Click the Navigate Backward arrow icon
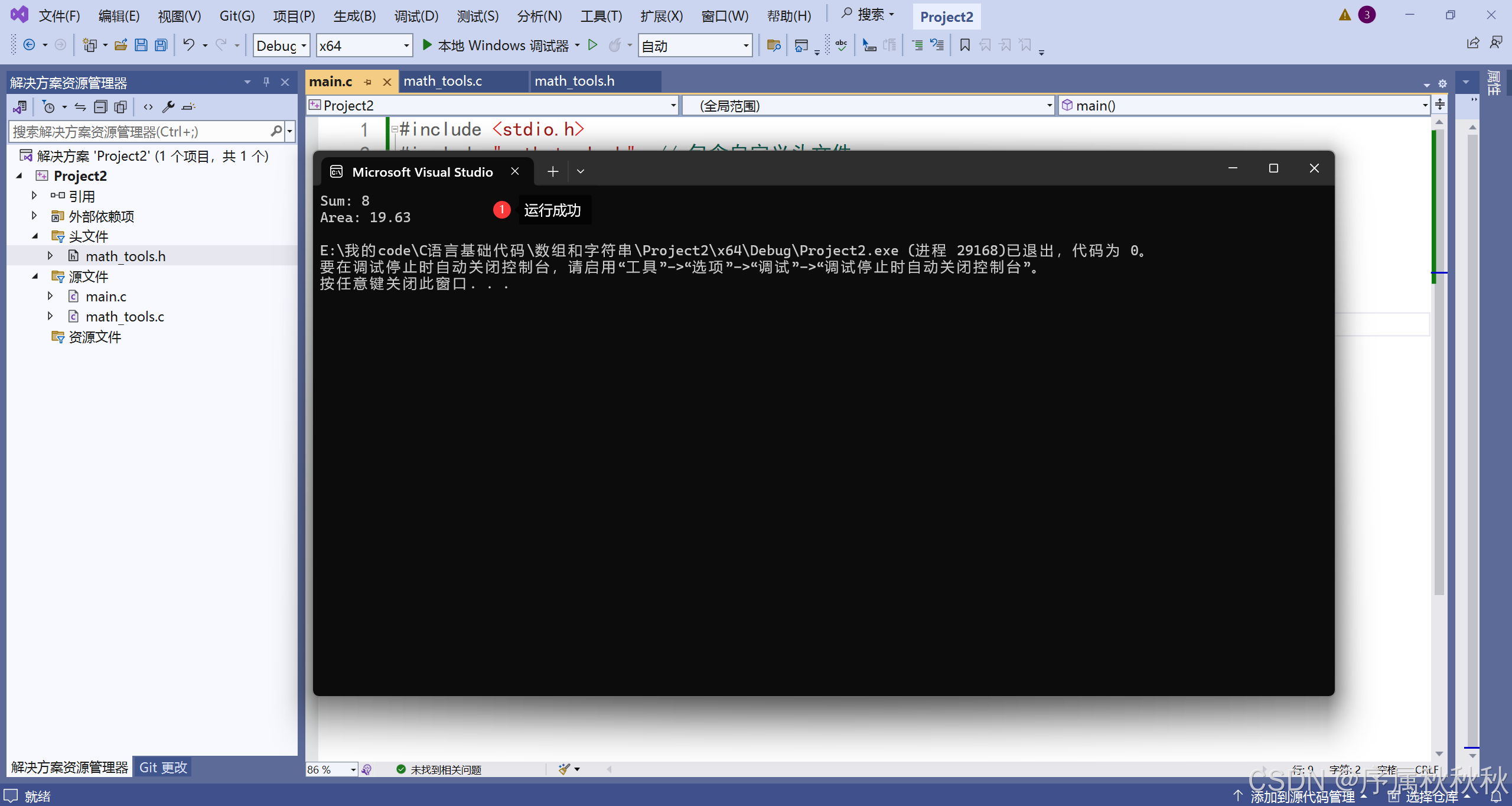Screen dimensions: 1512x806 (x=29, y=44)
